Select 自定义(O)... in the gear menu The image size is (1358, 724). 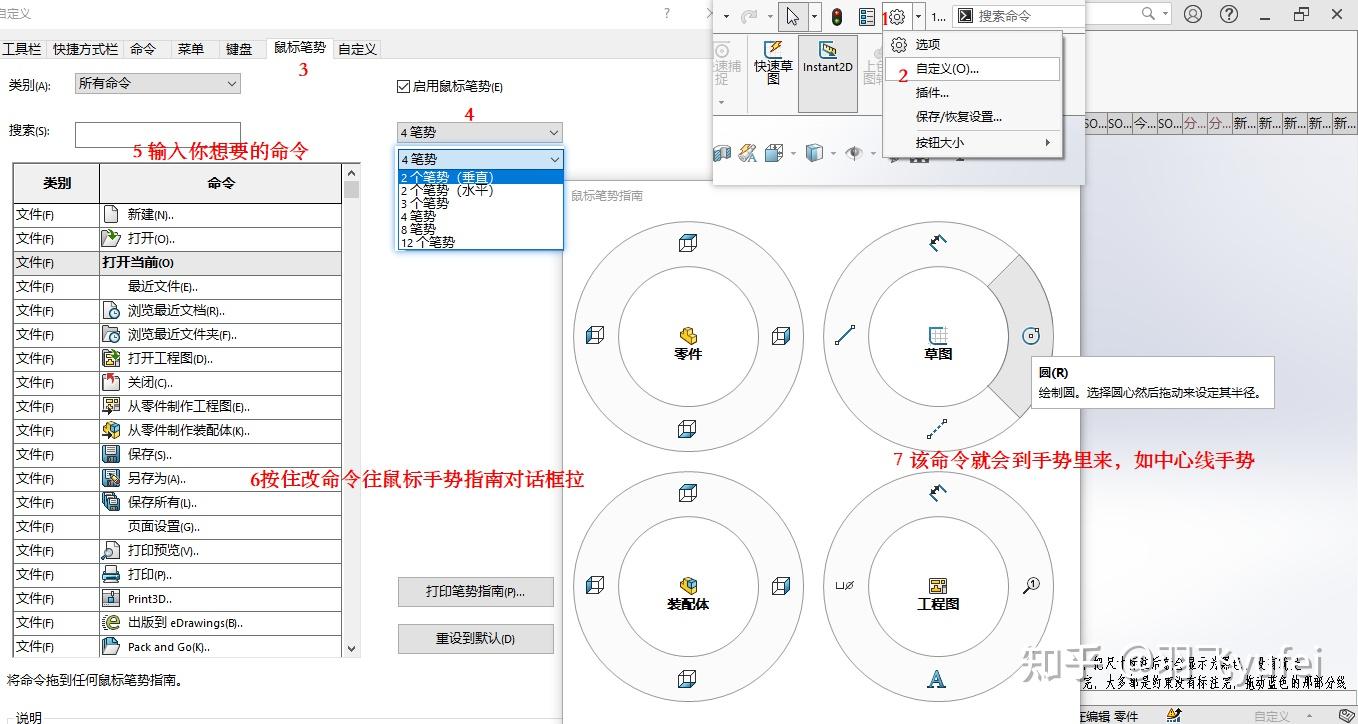[x=972, y=69]
